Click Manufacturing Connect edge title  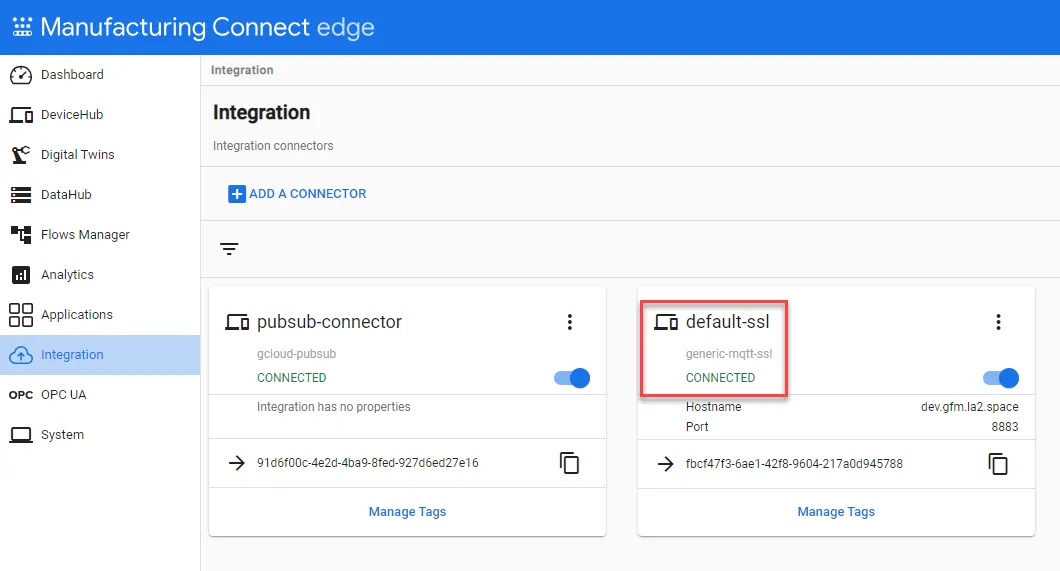207,27
